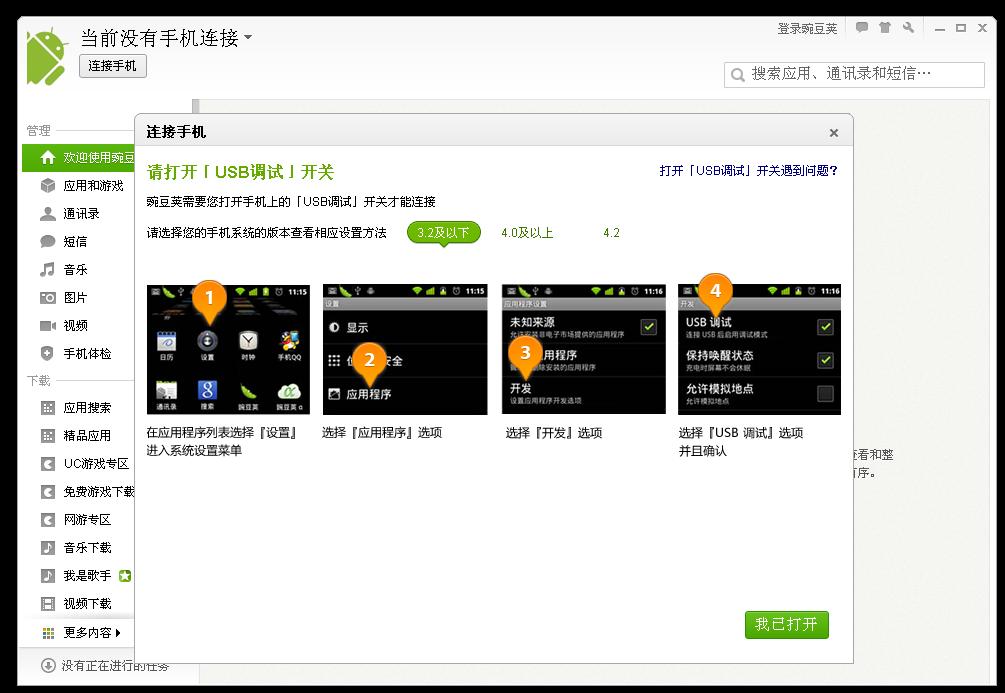
Task: Click the camcorder icon for 视频
Action: point(47,326)
